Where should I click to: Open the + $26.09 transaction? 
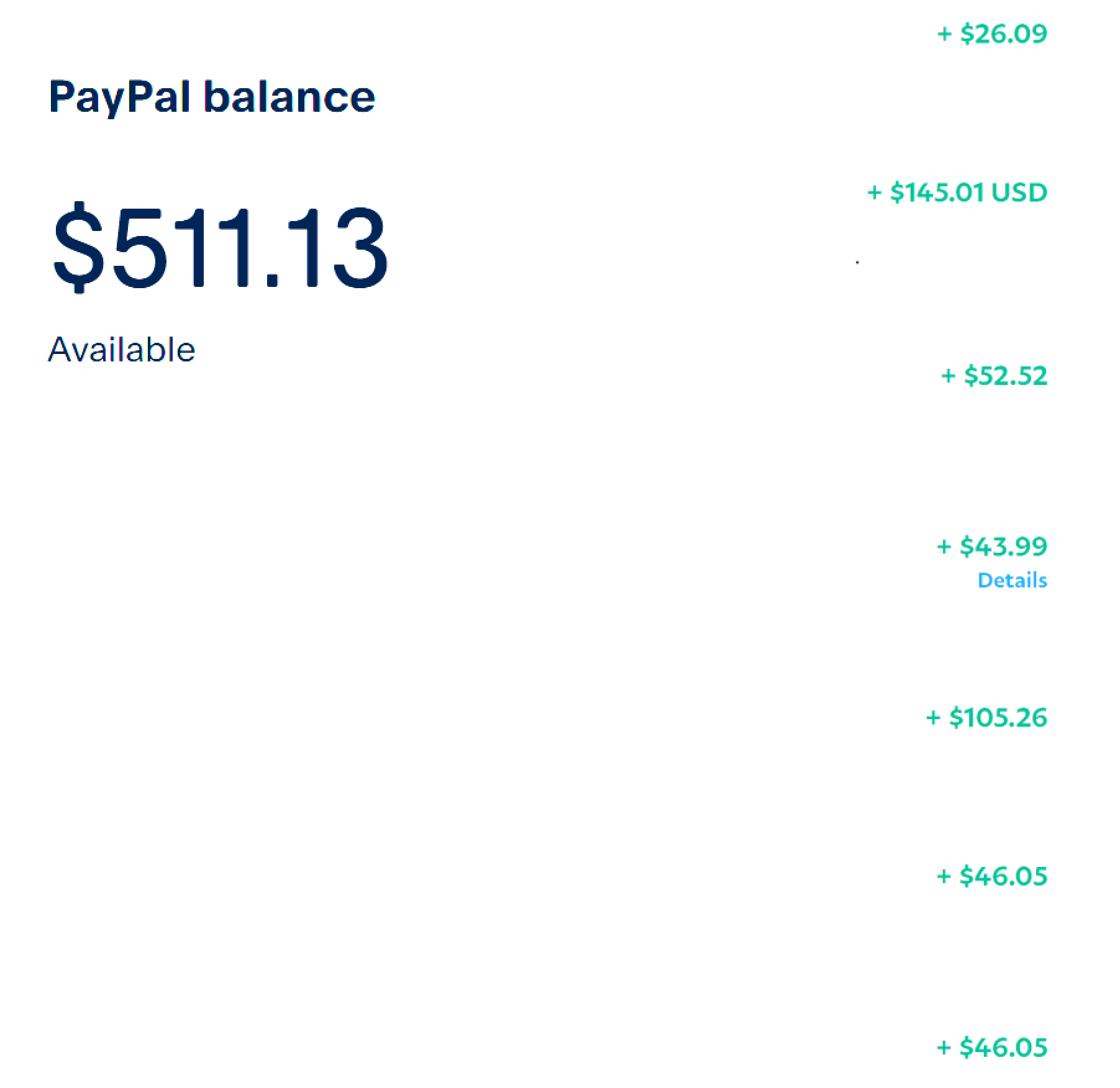pos(992,34)
